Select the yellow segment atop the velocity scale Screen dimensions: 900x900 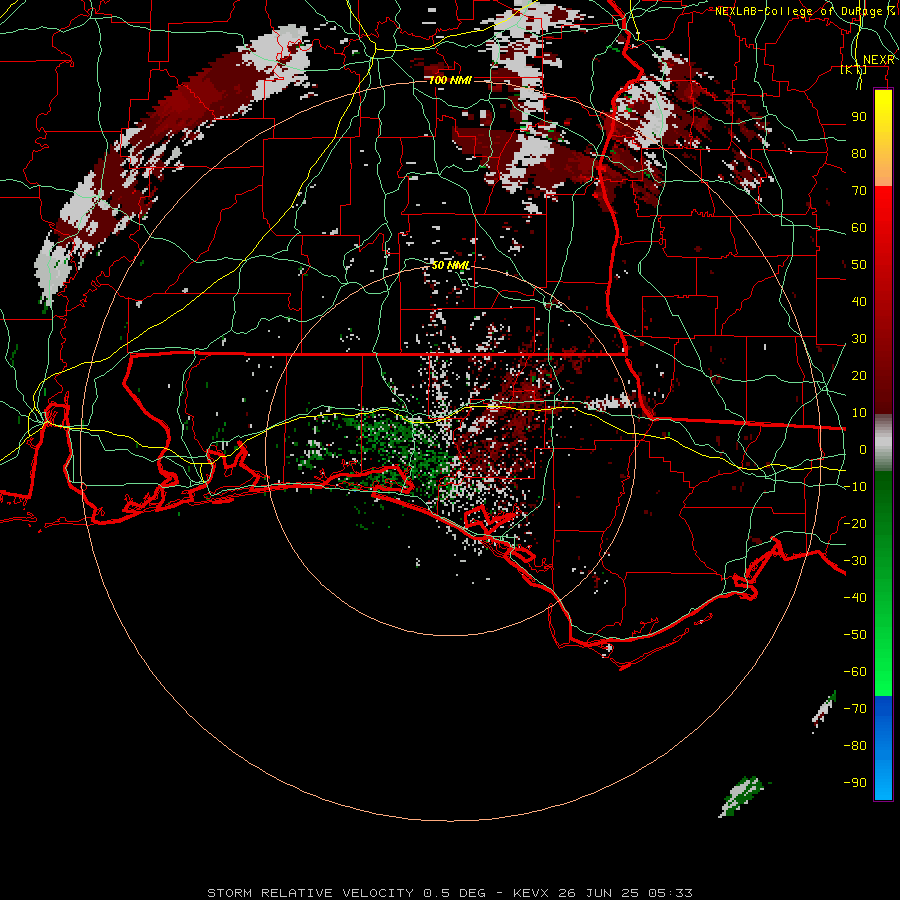[x=883, y=138]
